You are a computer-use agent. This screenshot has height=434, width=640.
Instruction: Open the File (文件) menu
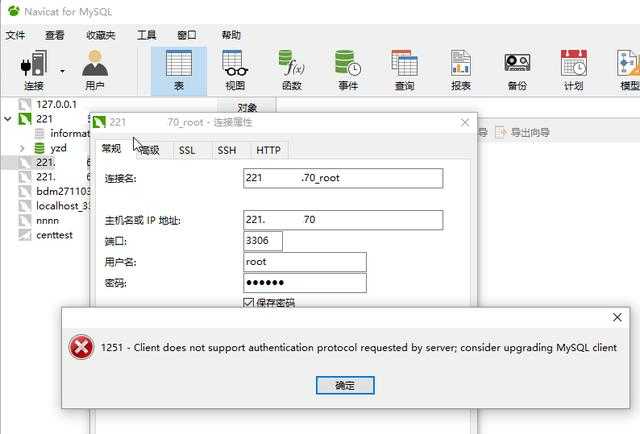[16, 35]
